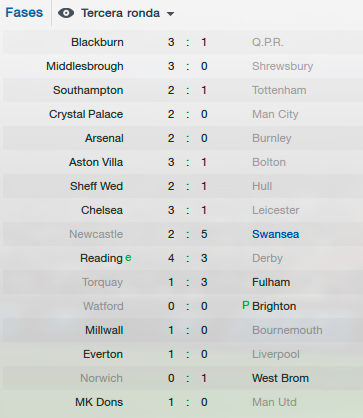The height and width of the screenshot is (418, 363).
Task: Click on Man City team name
Action: (275, 114)
